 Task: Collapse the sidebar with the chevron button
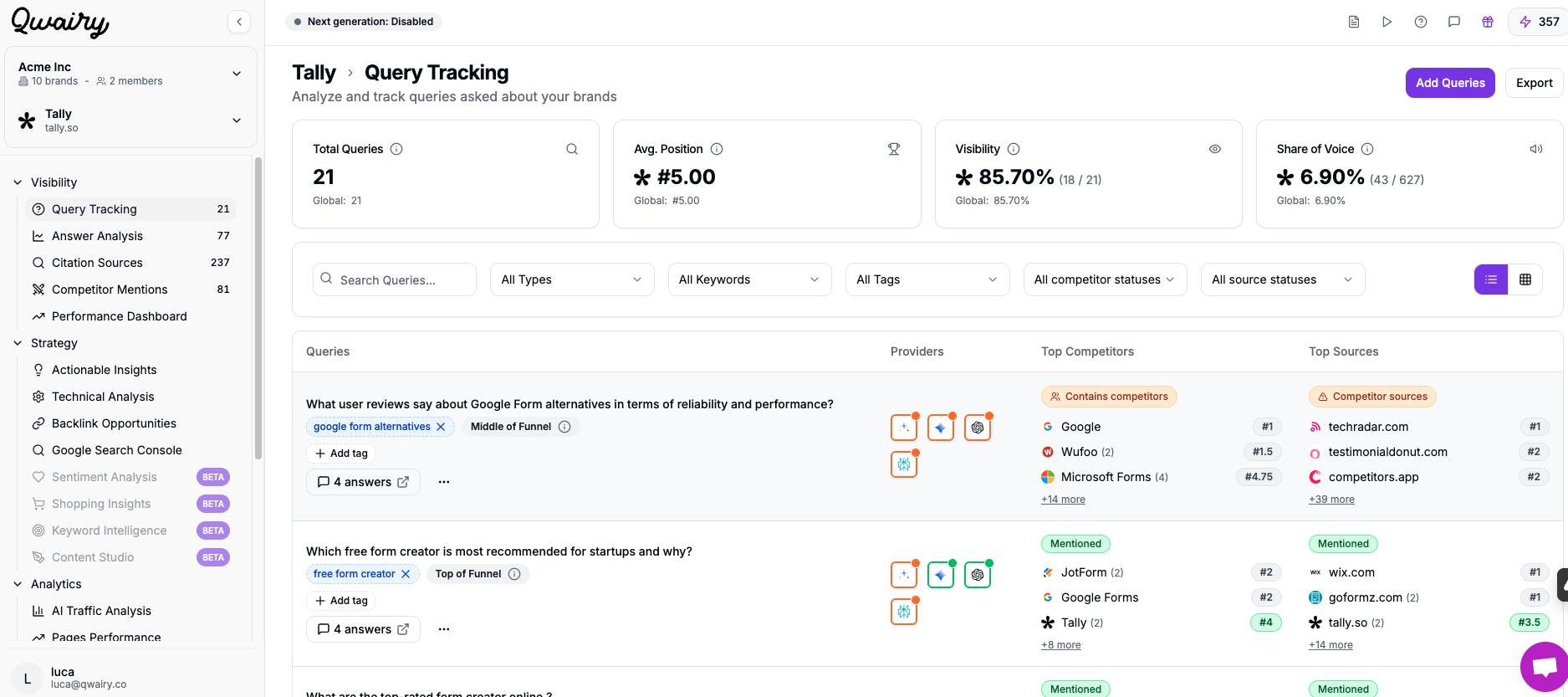coord(239,22)
